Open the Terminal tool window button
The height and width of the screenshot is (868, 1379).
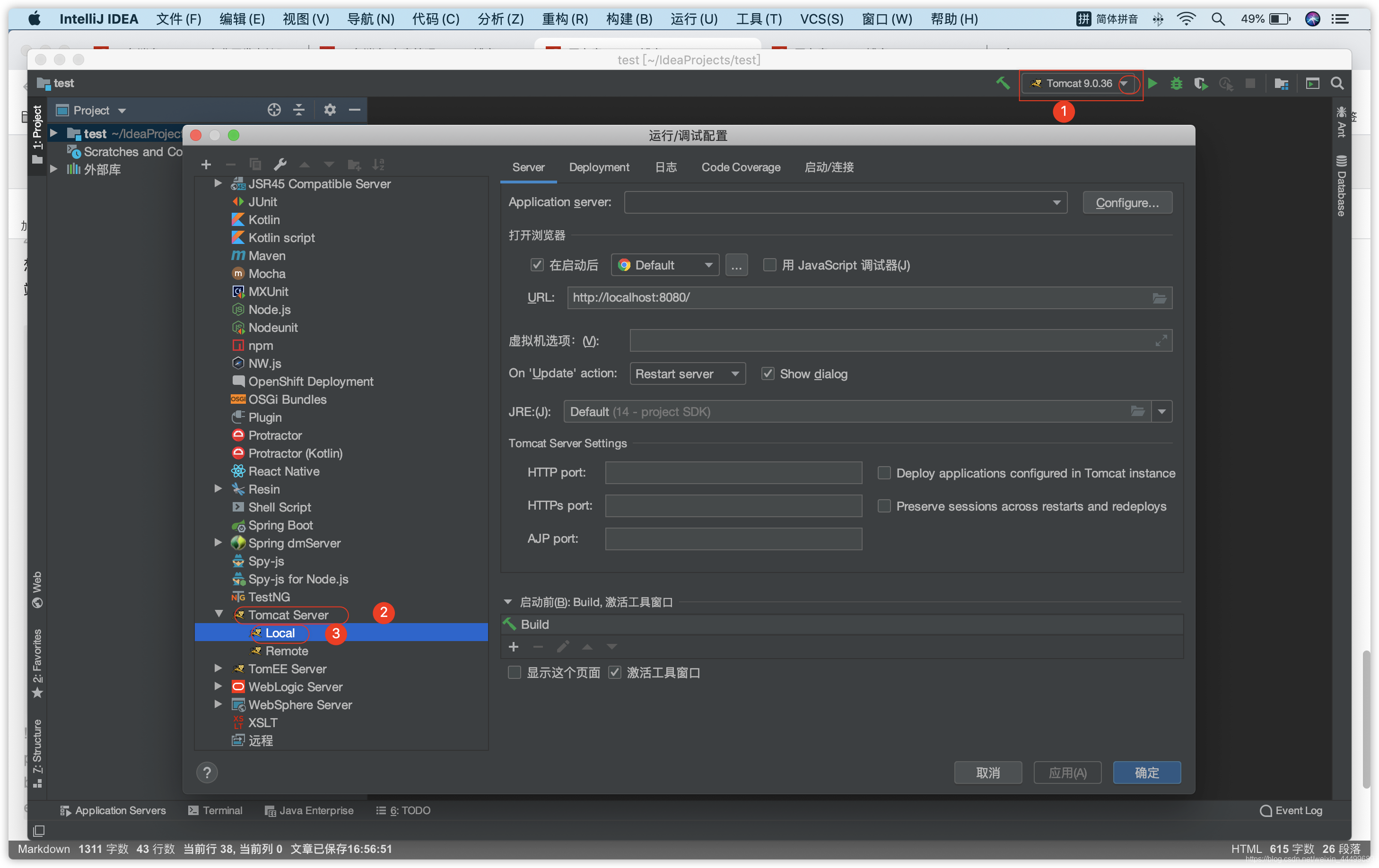pyautogui.click(x=216, y=810)
